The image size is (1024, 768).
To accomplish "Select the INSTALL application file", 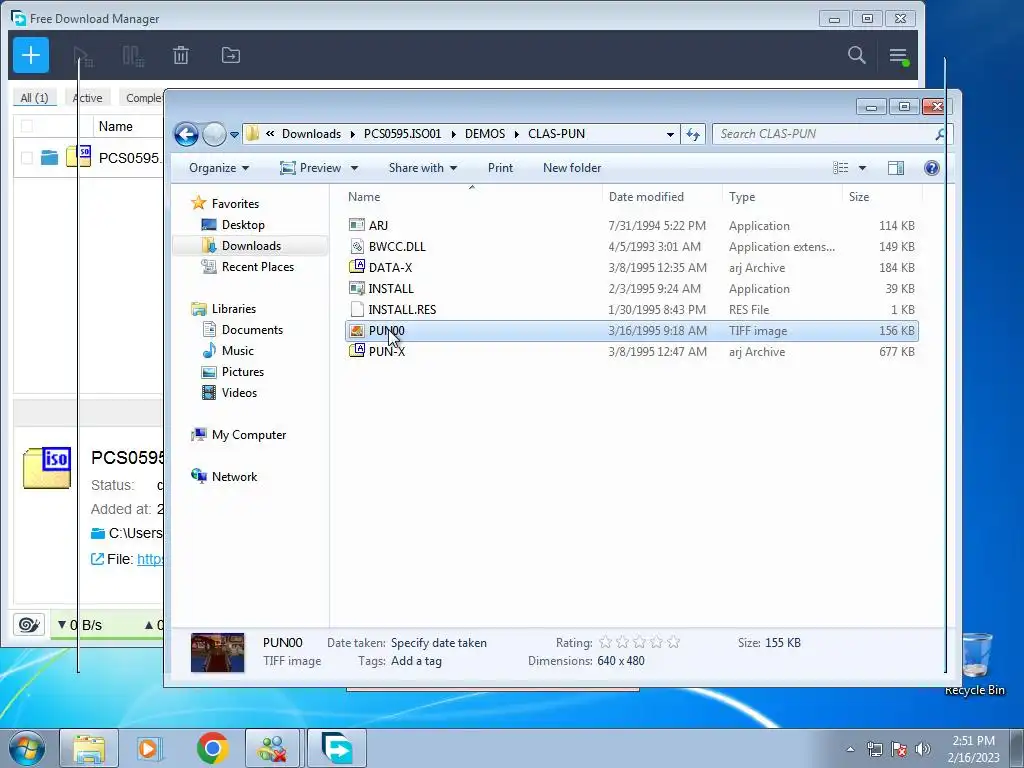I will pos(632,288).
